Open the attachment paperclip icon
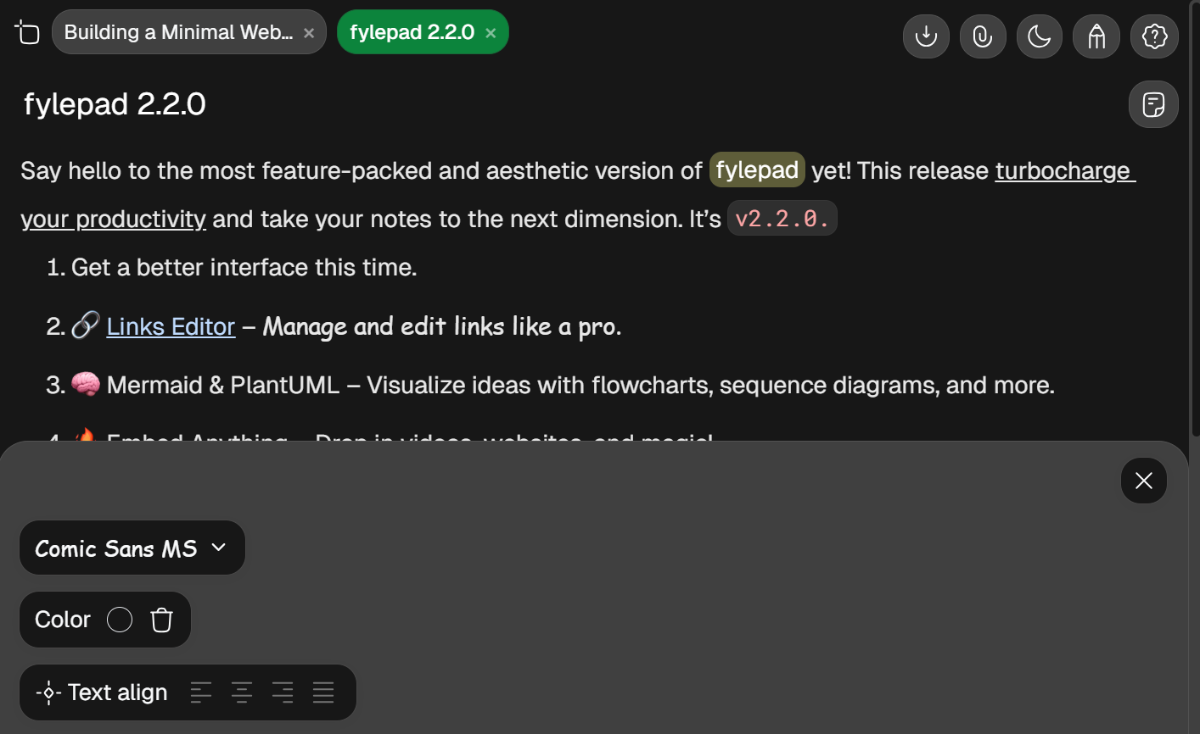The width and height of the screenshot is (1200, 734). (983, 37)
